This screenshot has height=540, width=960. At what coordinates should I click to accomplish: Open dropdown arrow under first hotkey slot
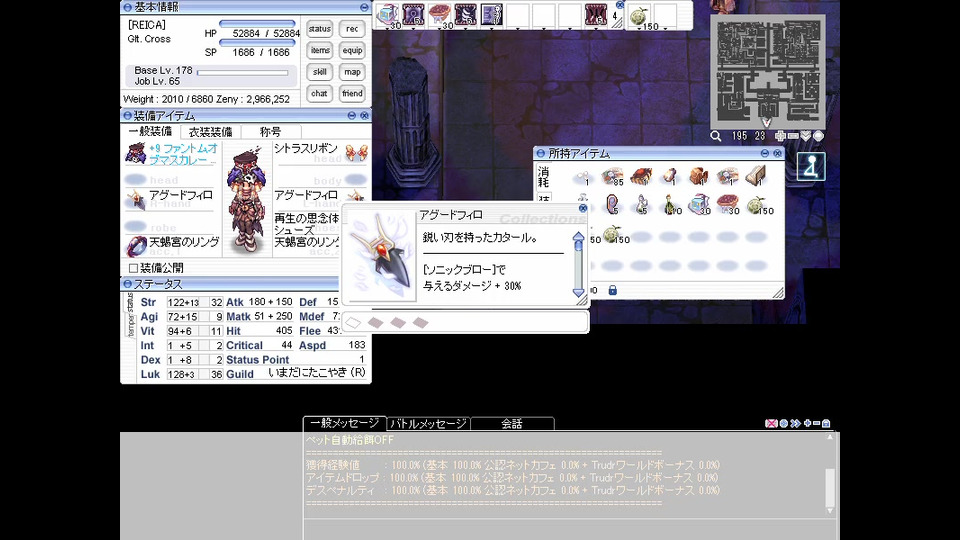[388, 29]
